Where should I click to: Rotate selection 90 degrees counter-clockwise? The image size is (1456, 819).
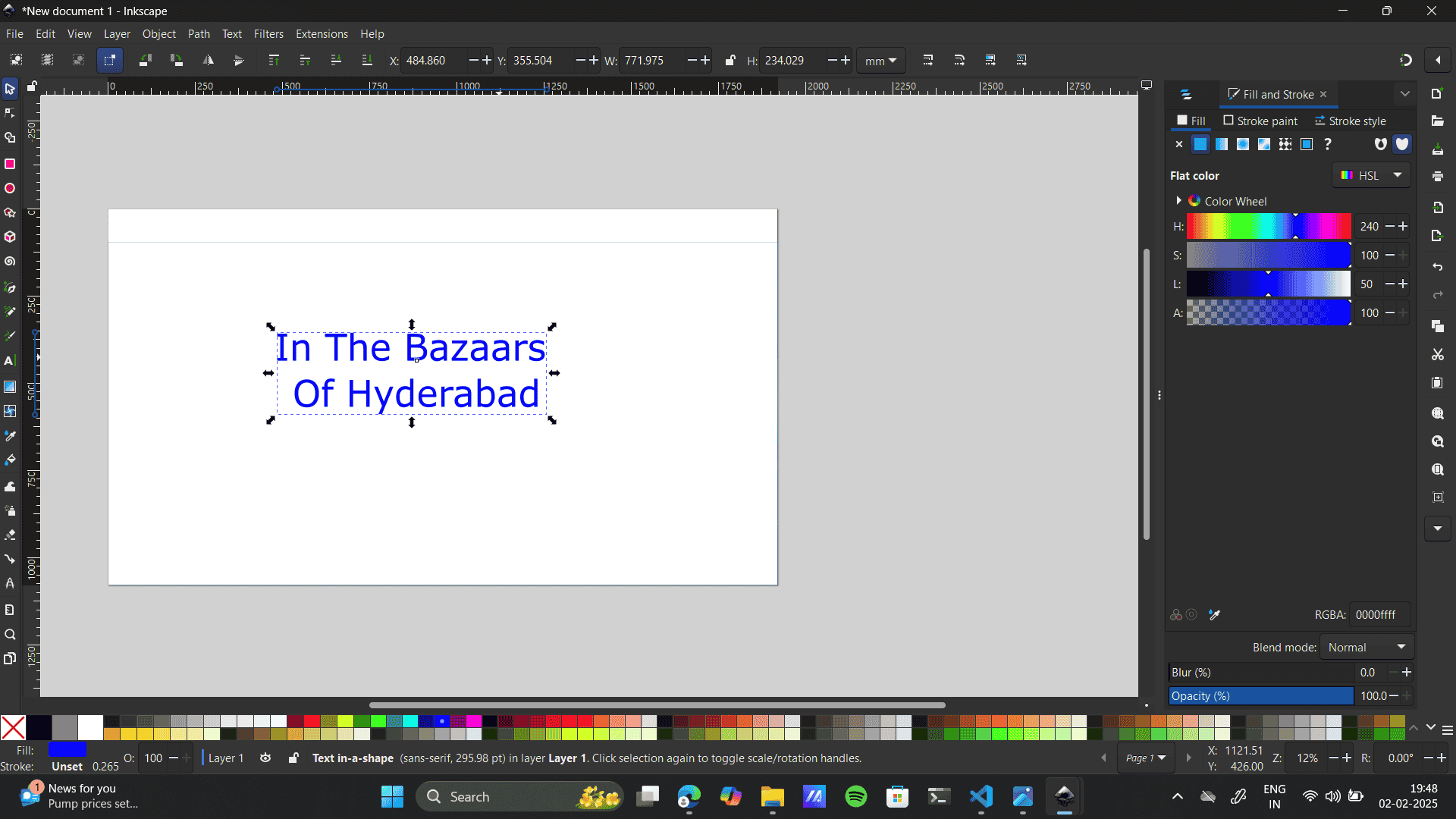coord(146,60)
